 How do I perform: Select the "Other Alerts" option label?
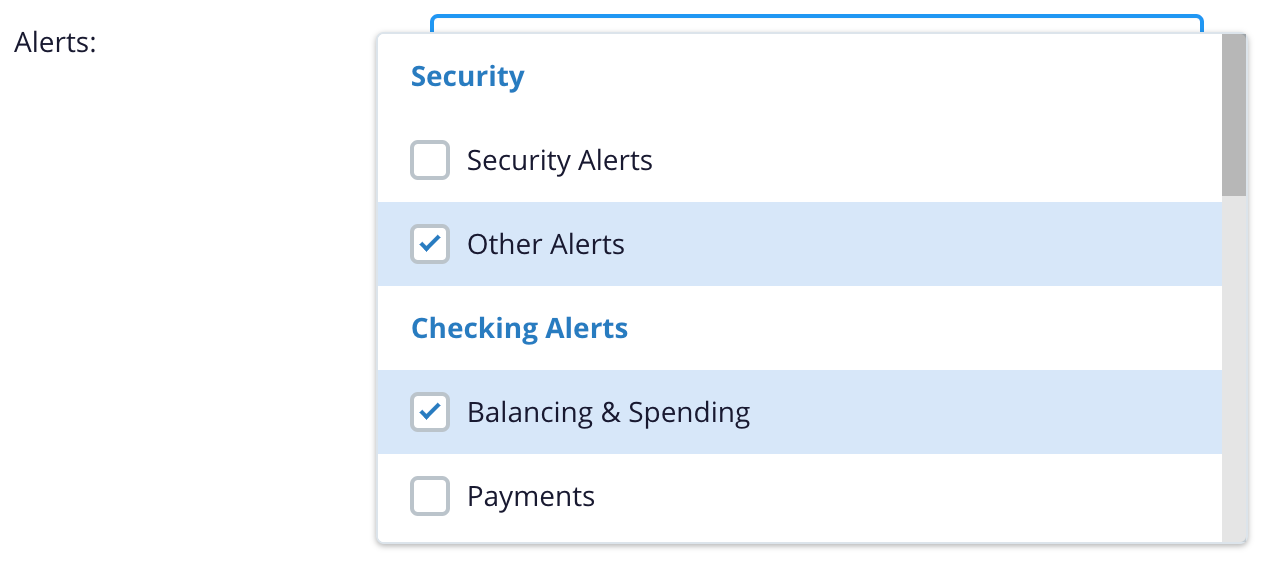click(x=545, y=244)
